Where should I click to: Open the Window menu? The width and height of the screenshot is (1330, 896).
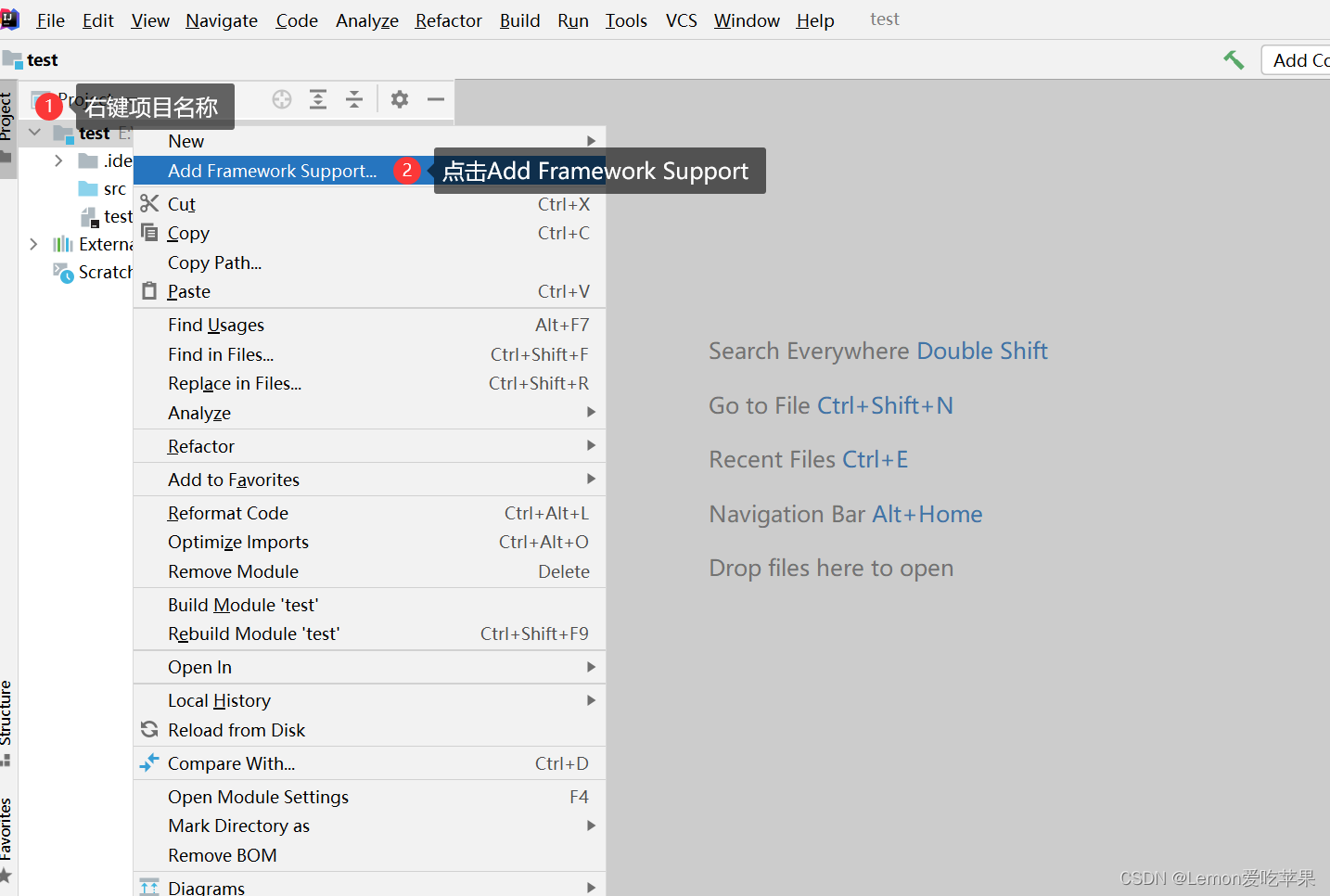pyautogui.click(x=747, y=20)
